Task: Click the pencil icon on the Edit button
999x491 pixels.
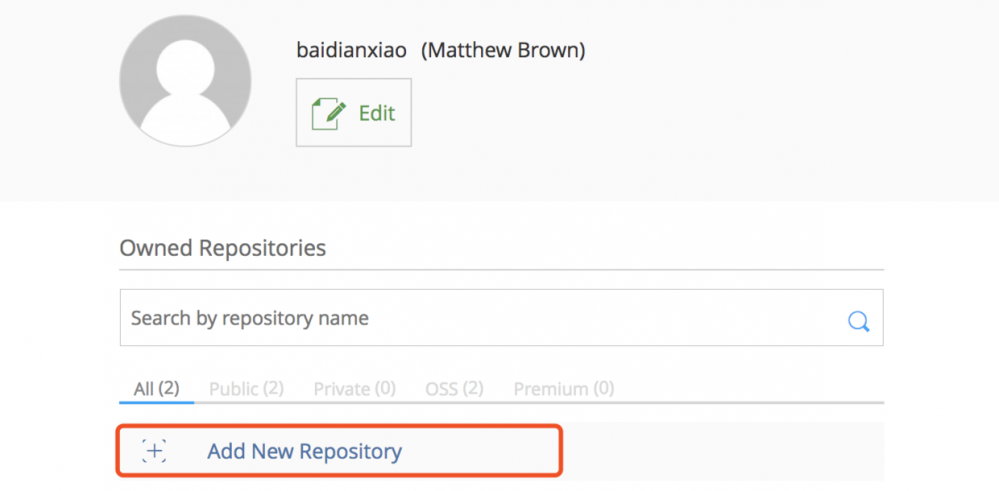Action: (329, 114)
